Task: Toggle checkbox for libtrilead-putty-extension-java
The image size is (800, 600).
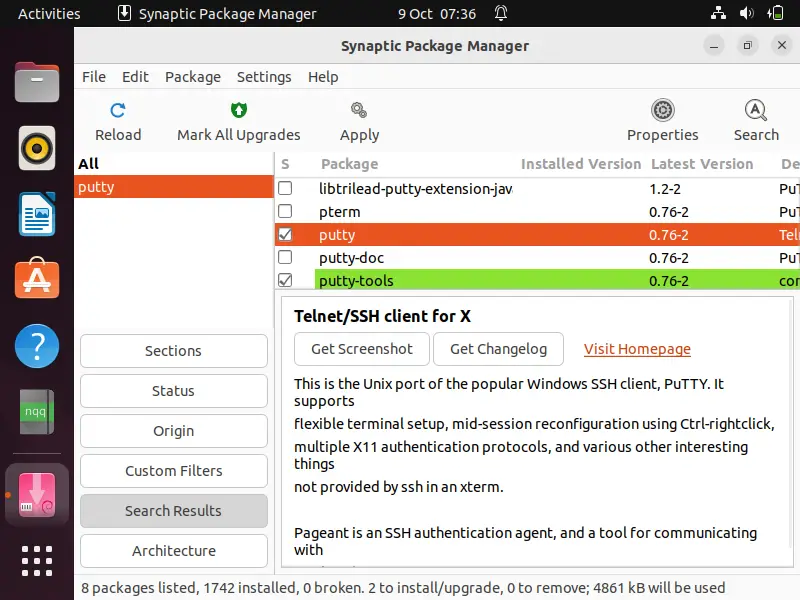Action: 285,188
